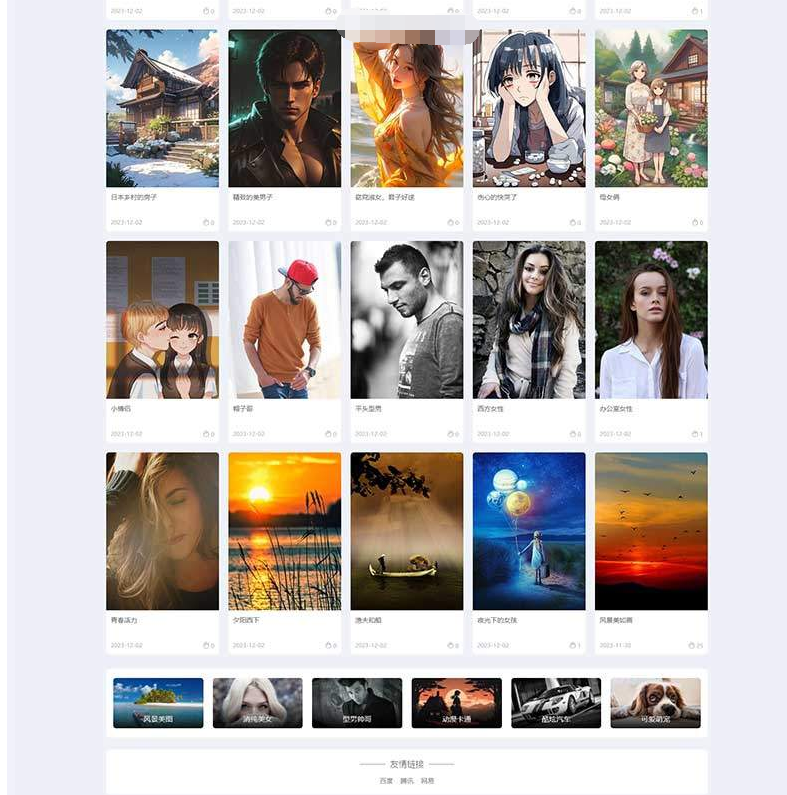
Task: Select the 动漫卡通 category banner
Action: tap(456, 703)
